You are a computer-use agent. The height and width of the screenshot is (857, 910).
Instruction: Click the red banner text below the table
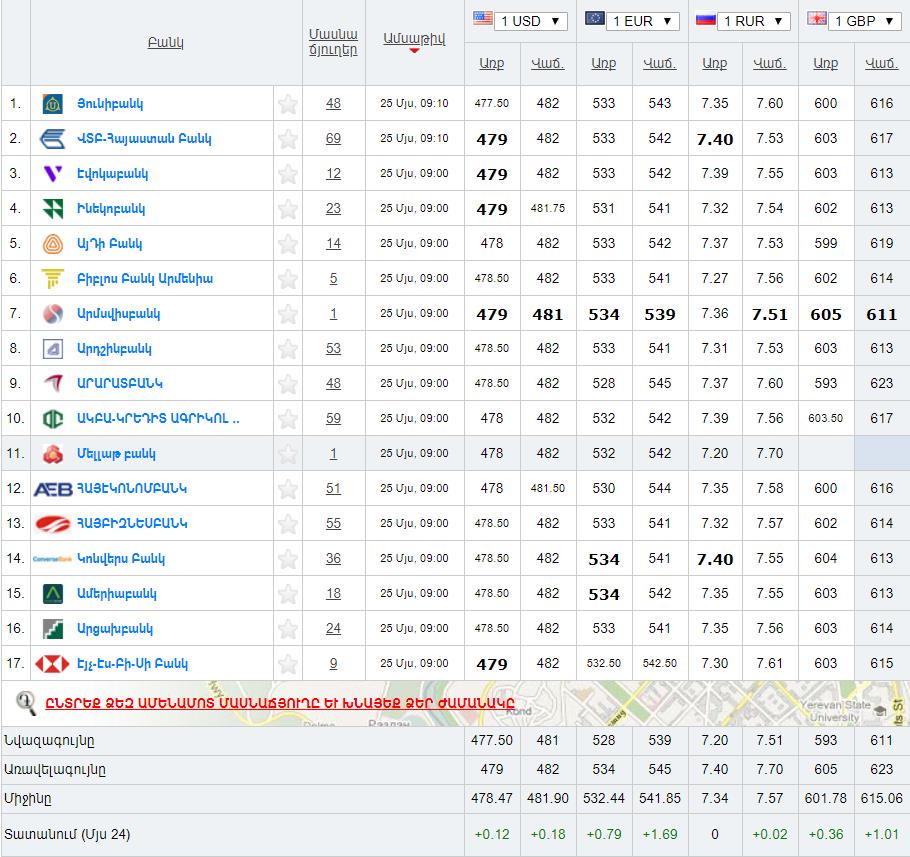(280, 703)
